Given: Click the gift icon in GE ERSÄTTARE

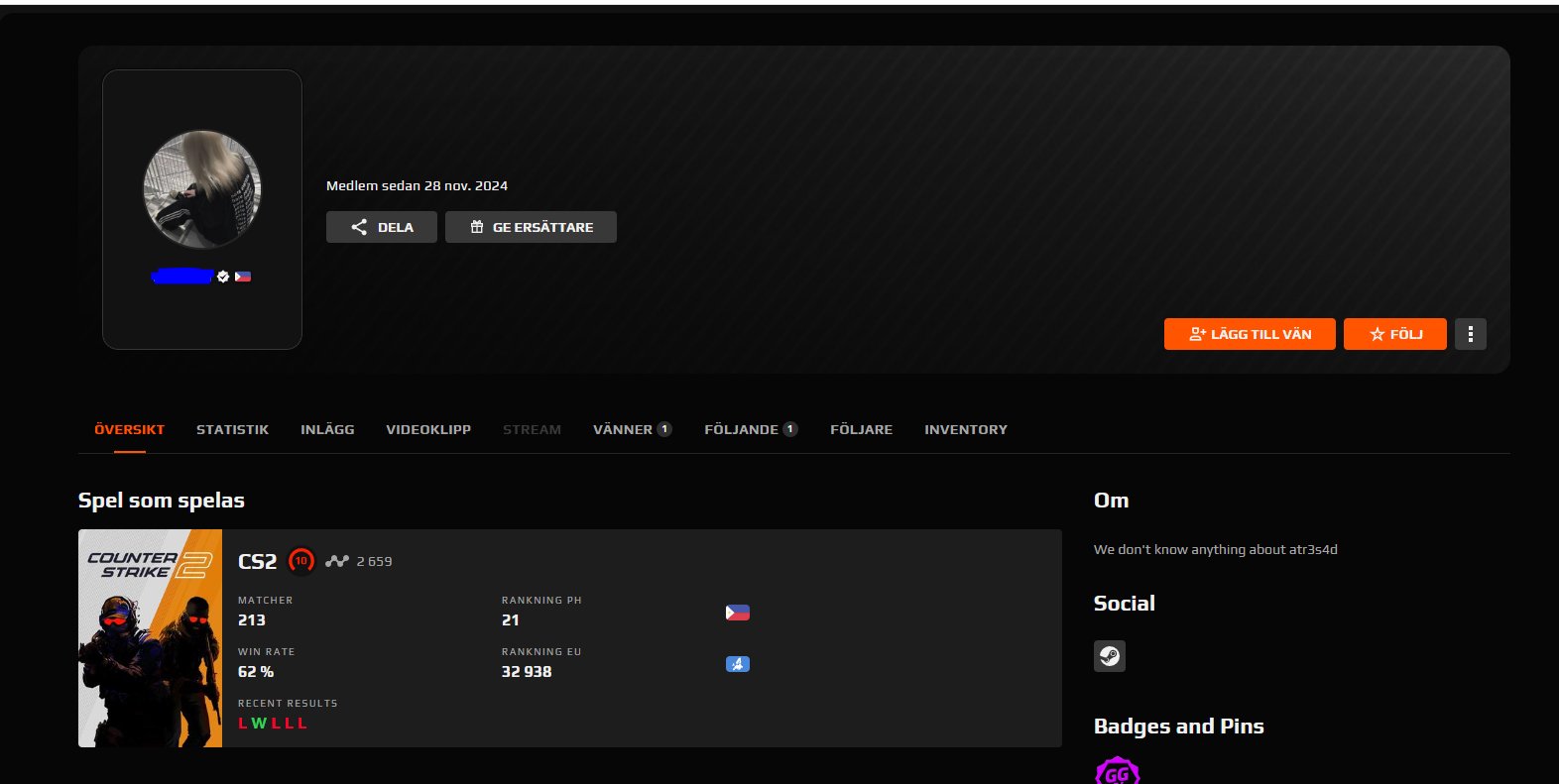Looking at the screenshot, I should [477, 227].
